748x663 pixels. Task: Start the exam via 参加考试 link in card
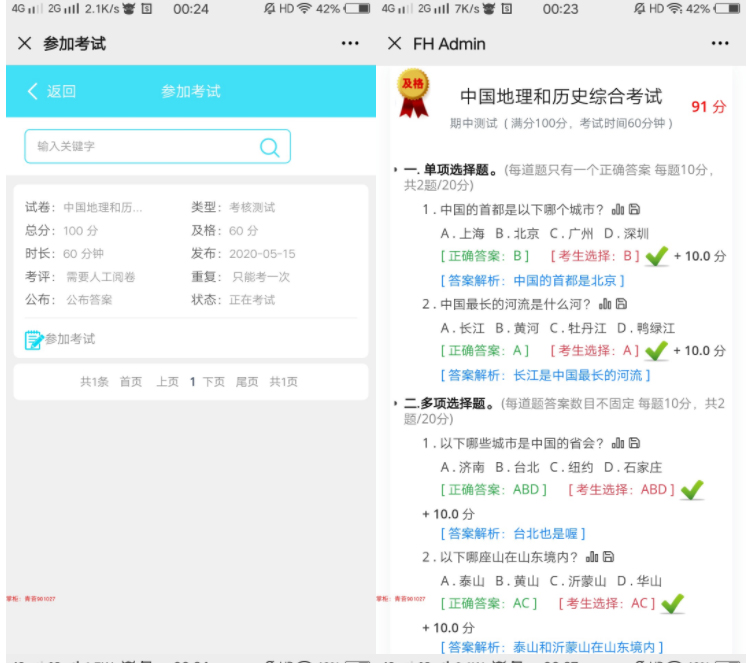click(70, 339)
